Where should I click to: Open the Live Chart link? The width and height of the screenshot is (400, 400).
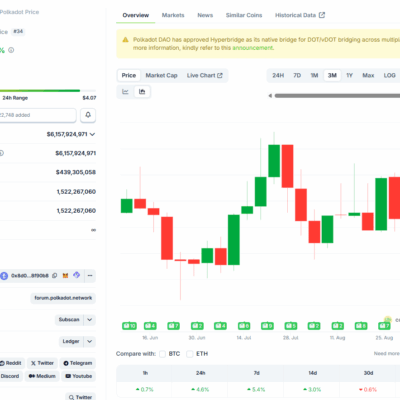[x=205, y=75]
